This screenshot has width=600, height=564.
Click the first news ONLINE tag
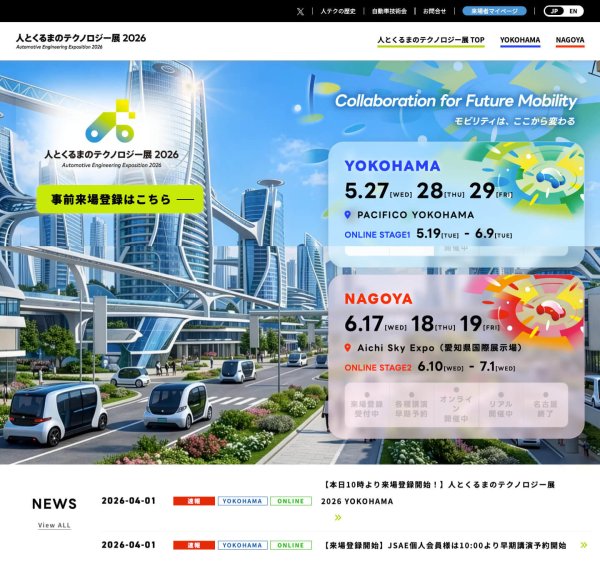pos(291,501)
